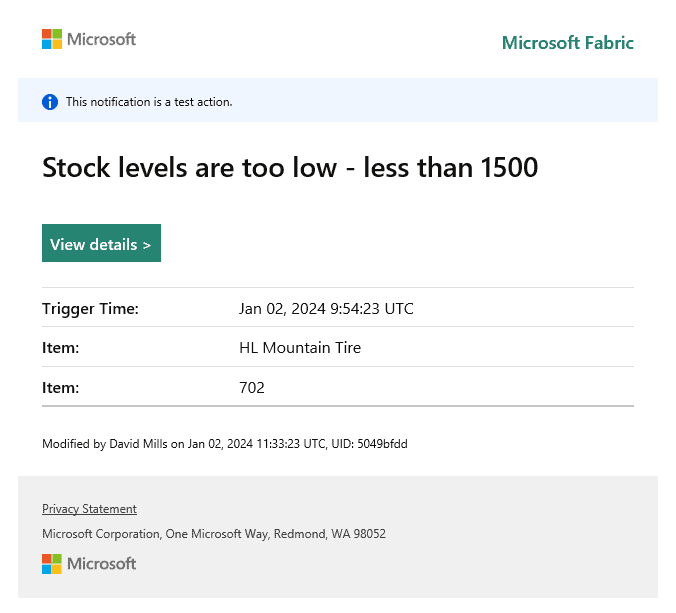Open the View details button
The image size is (676, 613).
pyautogui.click(x=101, y=244)
